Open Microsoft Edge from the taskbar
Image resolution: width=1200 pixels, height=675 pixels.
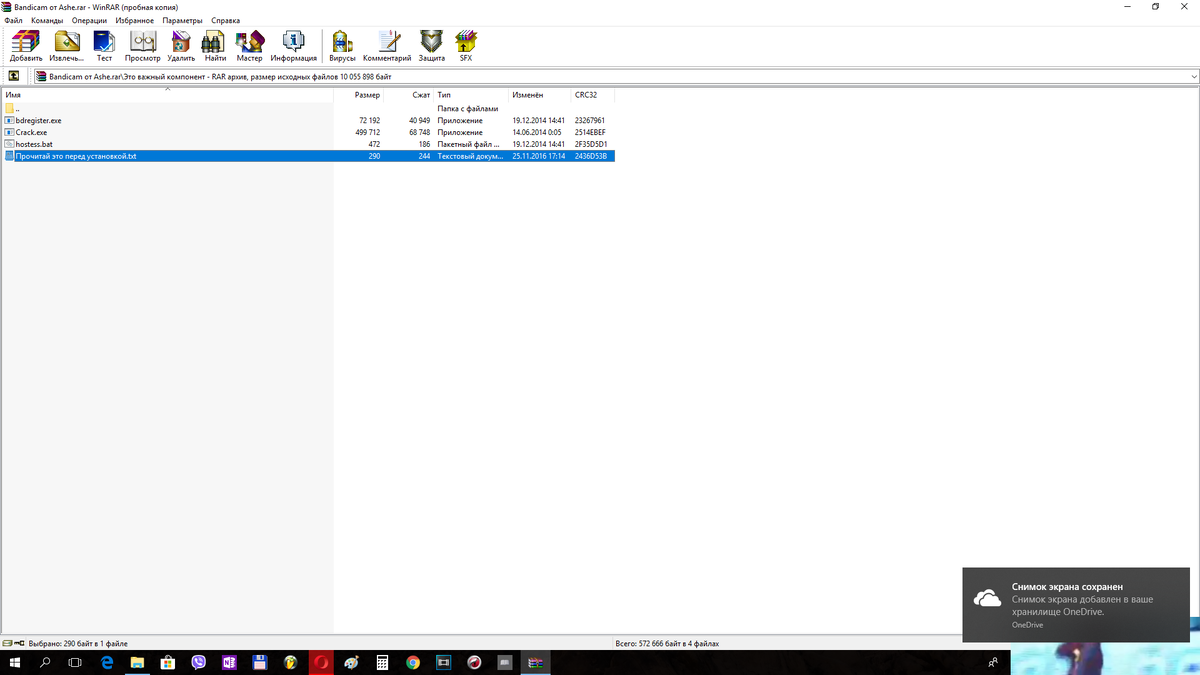106,662
